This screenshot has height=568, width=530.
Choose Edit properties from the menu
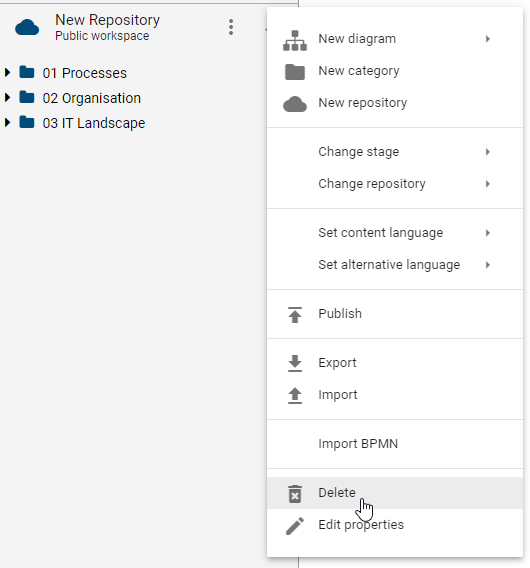(x=395, y=525)
